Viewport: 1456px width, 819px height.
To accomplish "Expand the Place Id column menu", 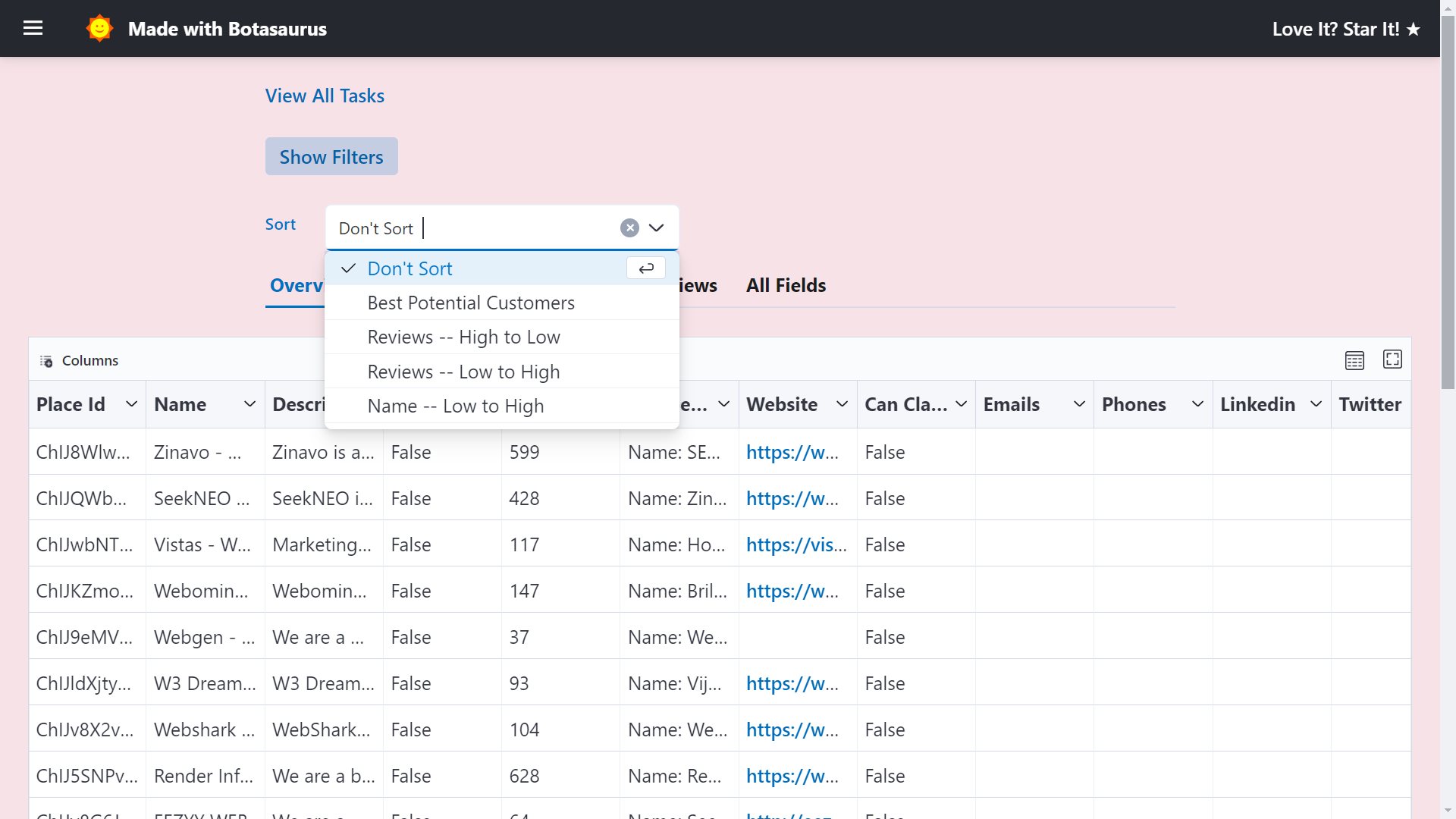I will pyautogui.click(x=131, y=404).
